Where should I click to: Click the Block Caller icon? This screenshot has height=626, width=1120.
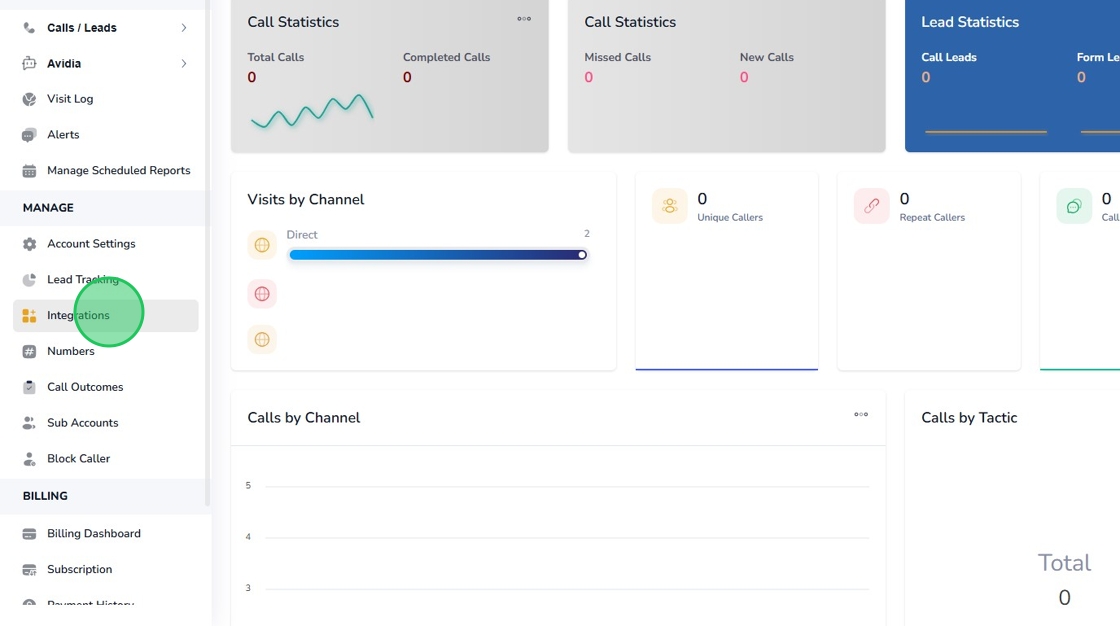point(29,459)
